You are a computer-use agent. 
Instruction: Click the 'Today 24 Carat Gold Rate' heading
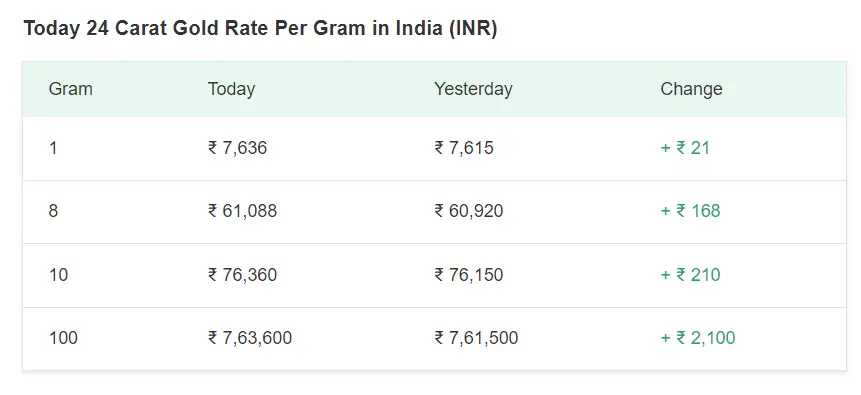click(260, 29)
